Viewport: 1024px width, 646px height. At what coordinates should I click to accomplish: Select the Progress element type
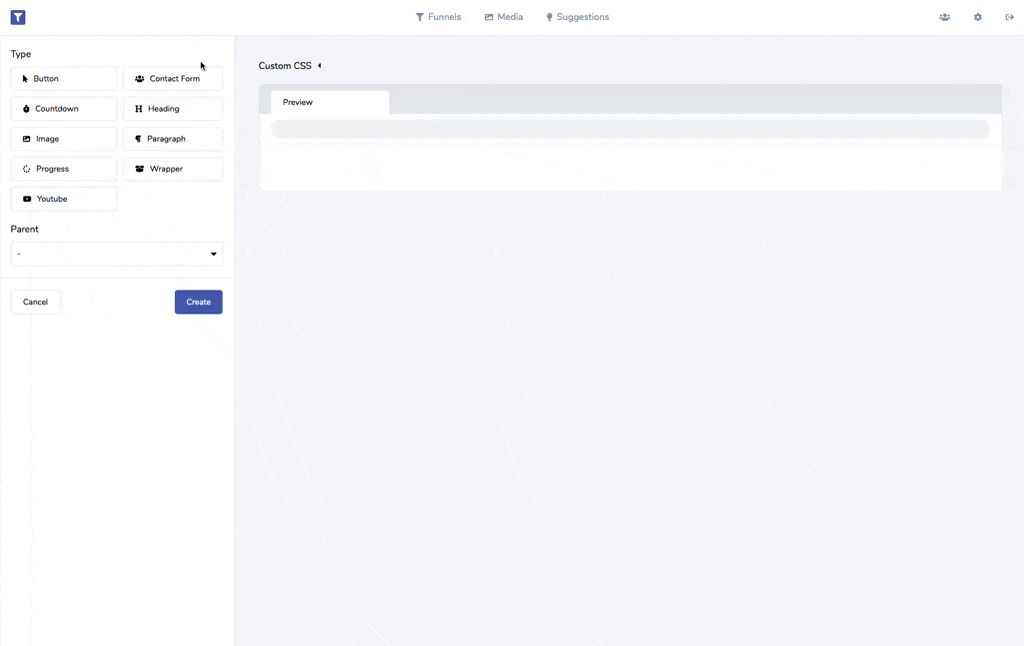pyautogui.click(x=64, y=169)
